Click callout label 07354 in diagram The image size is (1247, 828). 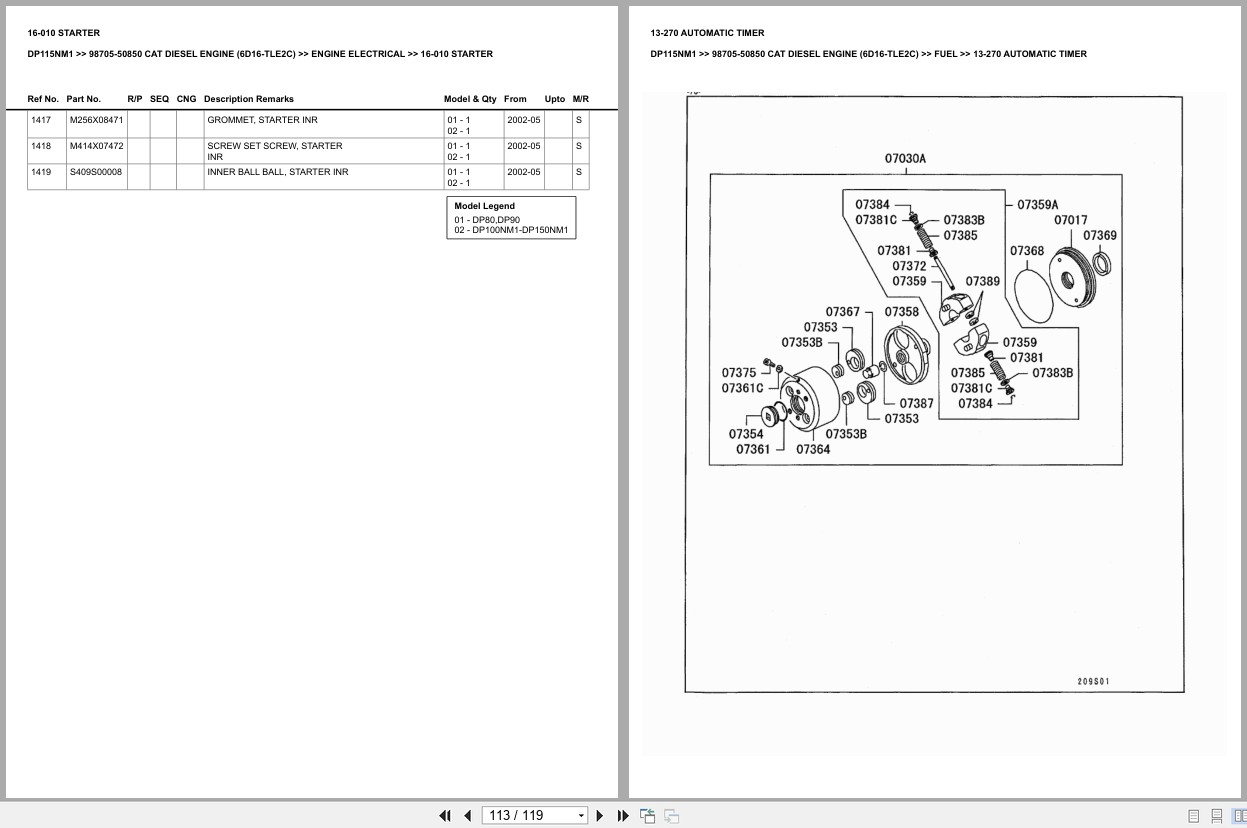tap(746, 434)
